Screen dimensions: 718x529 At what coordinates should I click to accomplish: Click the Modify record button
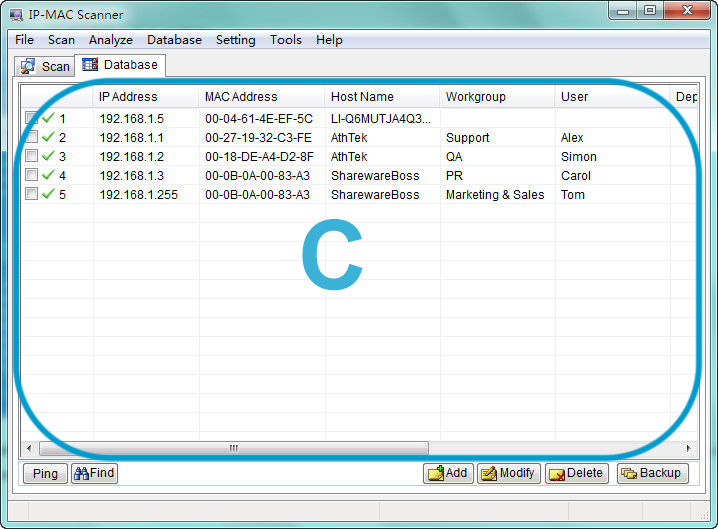508,473
